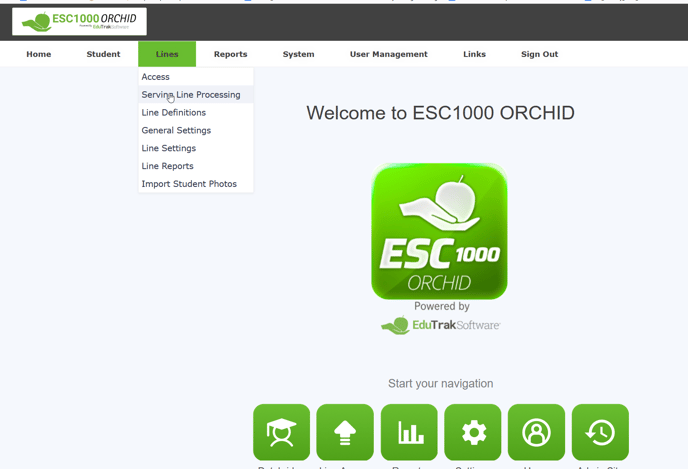Expand the User Management navigation menu
688x469 pixels.
(x=388, y=54)
